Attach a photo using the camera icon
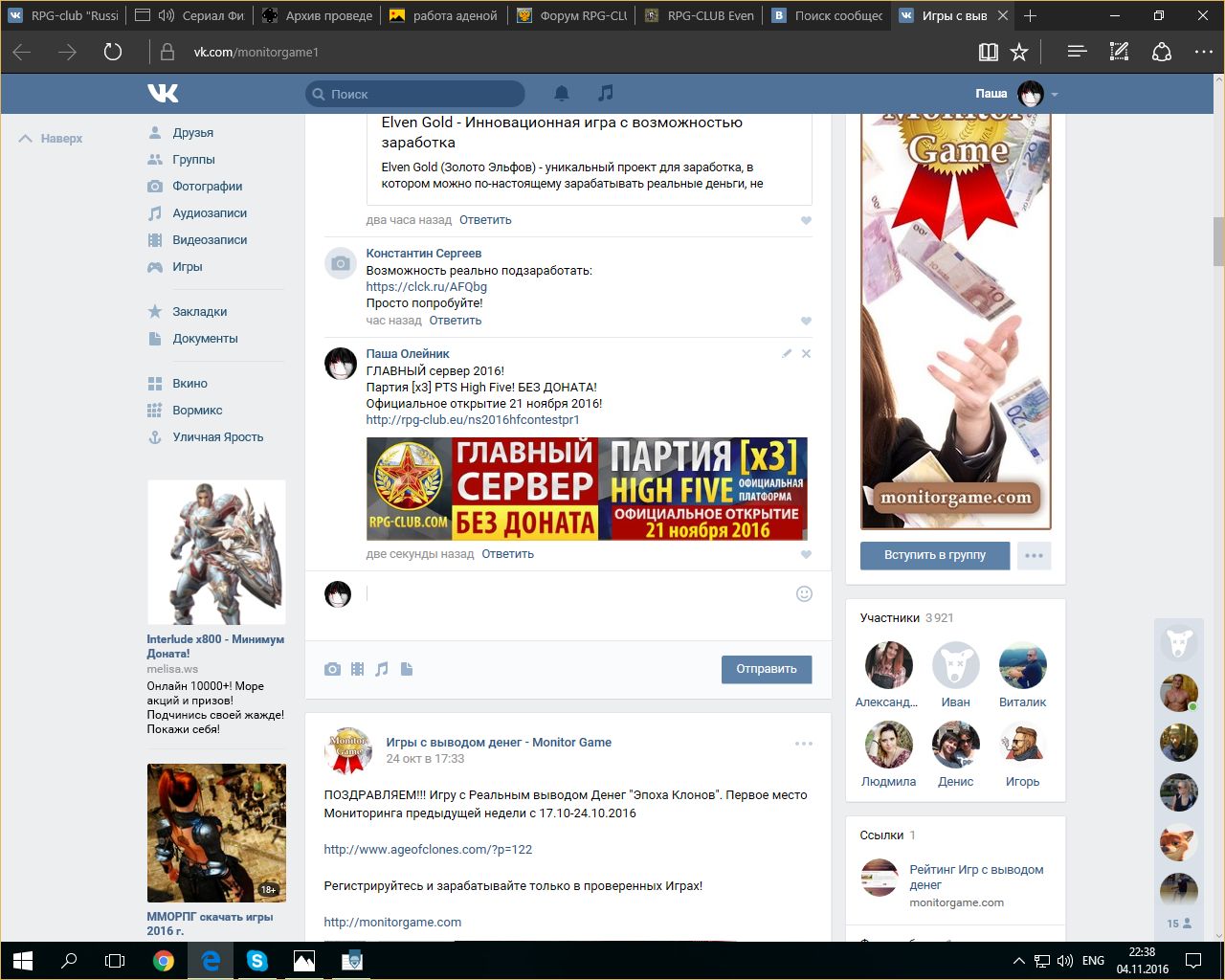 coord(332,669)
